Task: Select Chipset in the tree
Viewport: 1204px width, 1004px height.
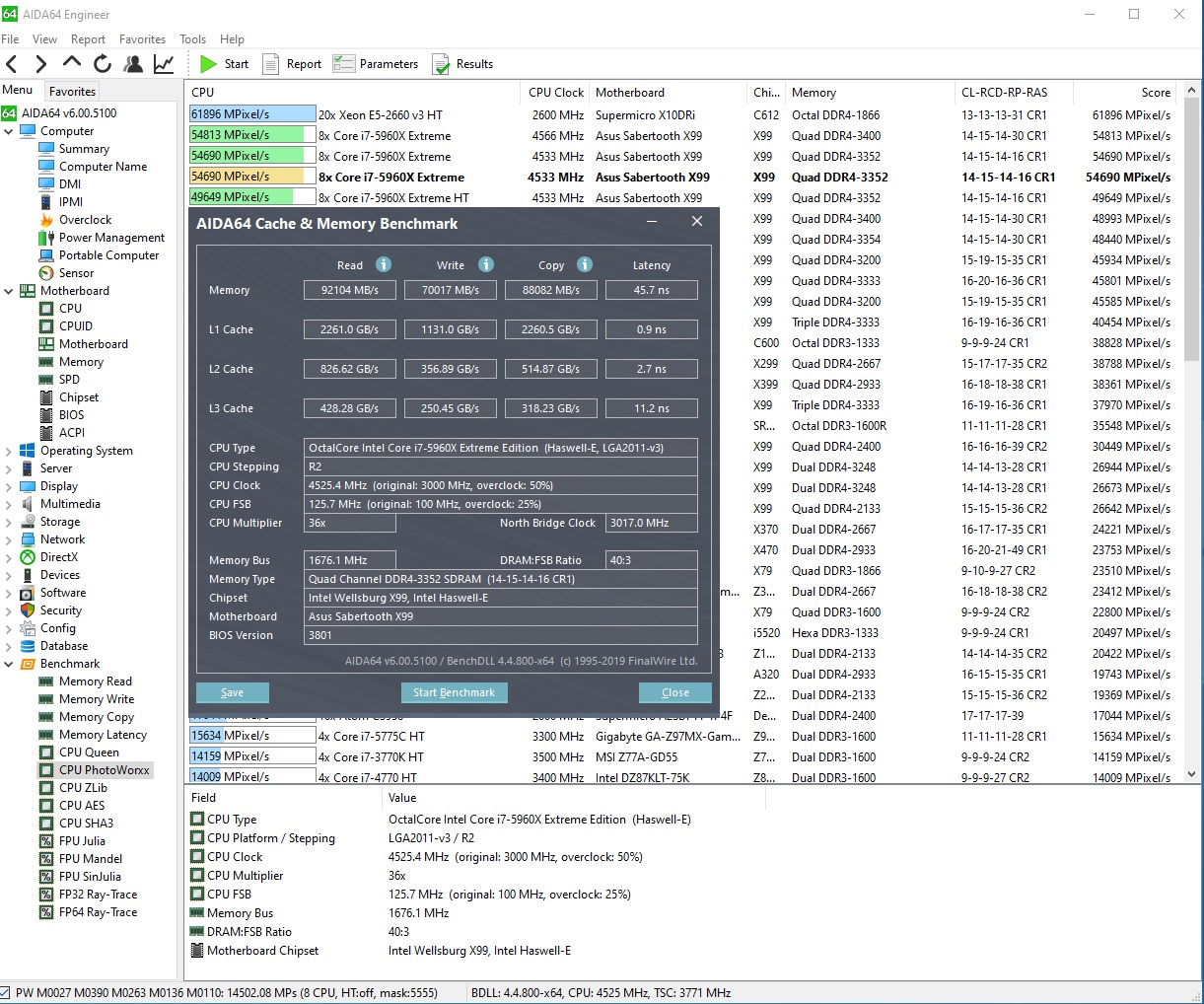Action: click(78, 397)
